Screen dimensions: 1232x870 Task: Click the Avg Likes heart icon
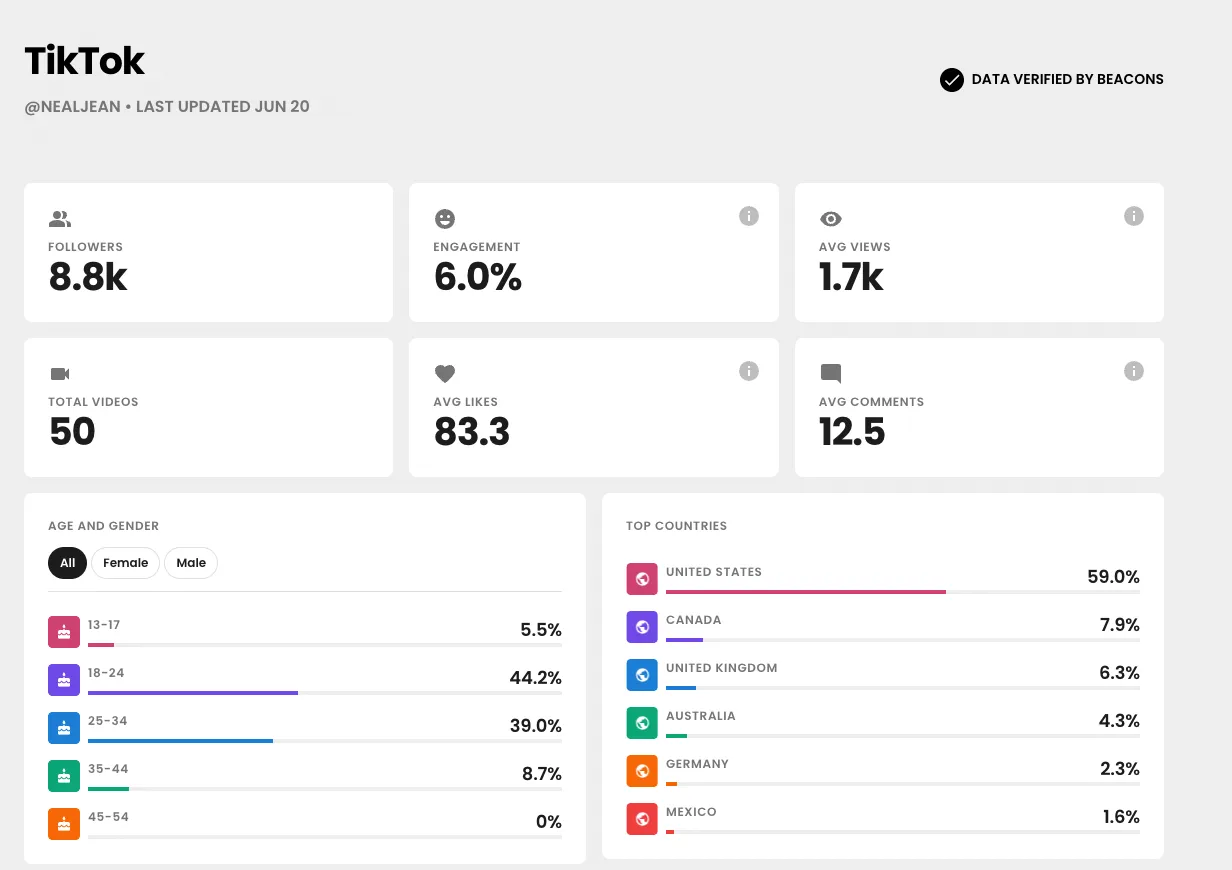445,374
